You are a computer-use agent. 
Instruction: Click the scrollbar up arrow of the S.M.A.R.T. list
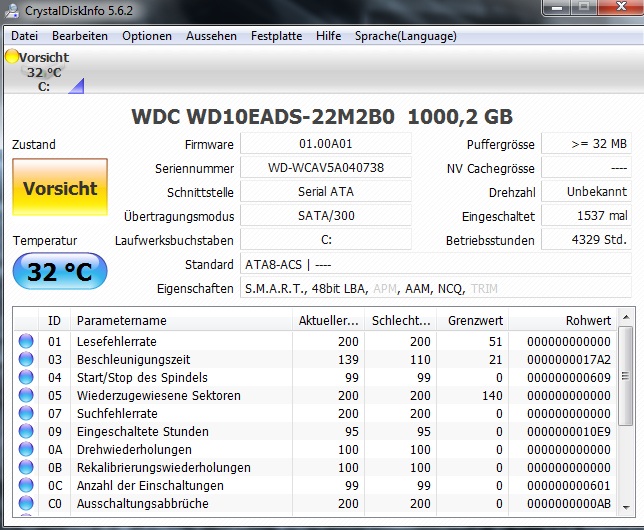[626, 317]
